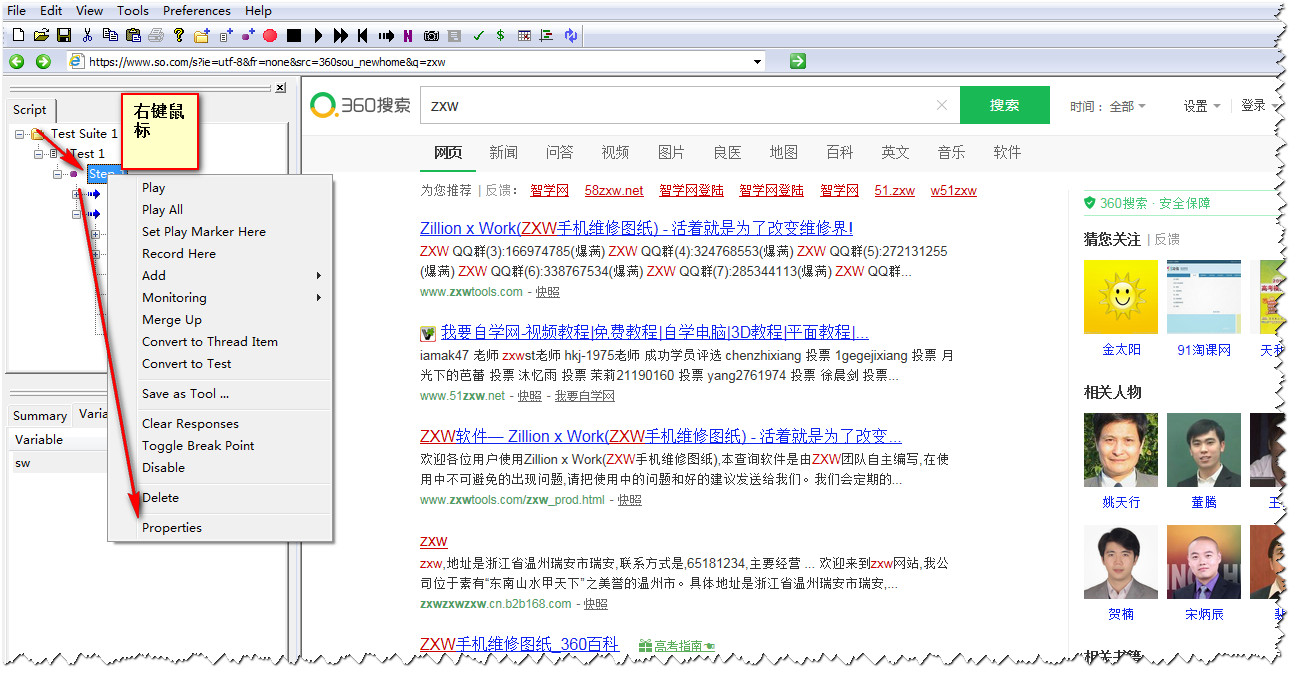Screen dimensions: 1296x674
Task: Add a new step with the purple-dot plus icon
Action: [248, 35]
